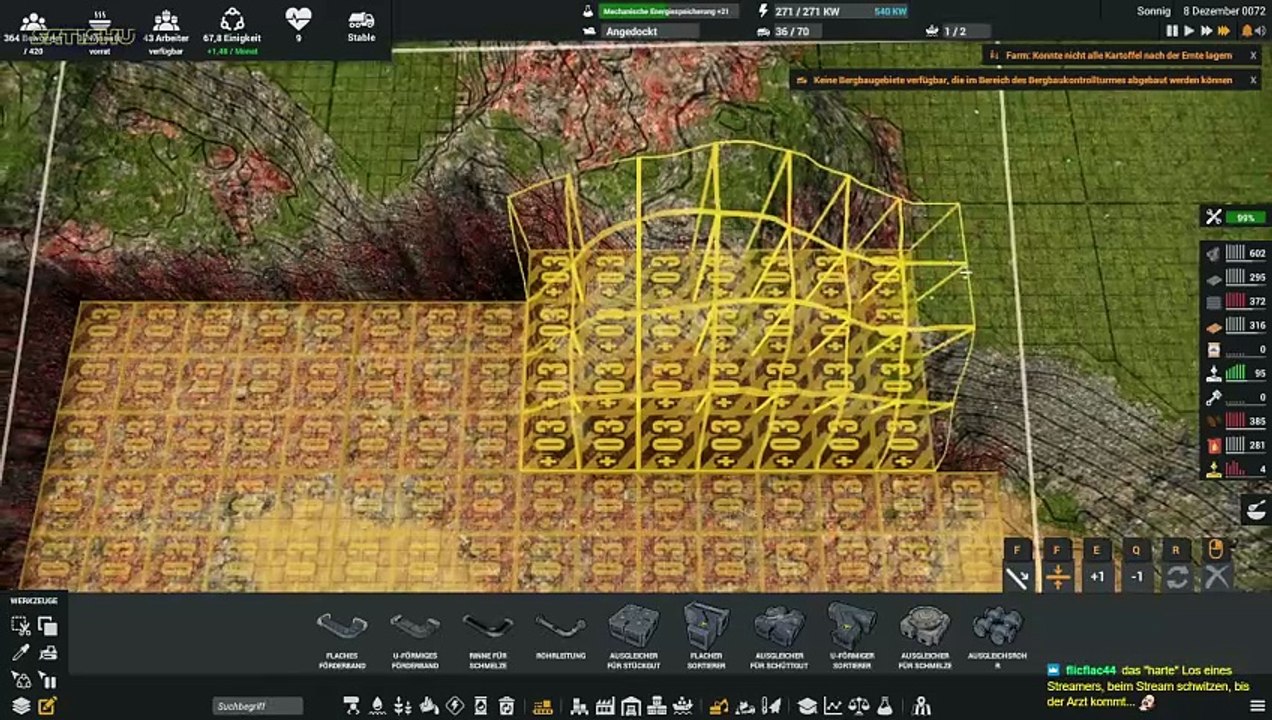Open the notifications bell icon
This screenshot has height=720, width=1272.
[1246, 31]
